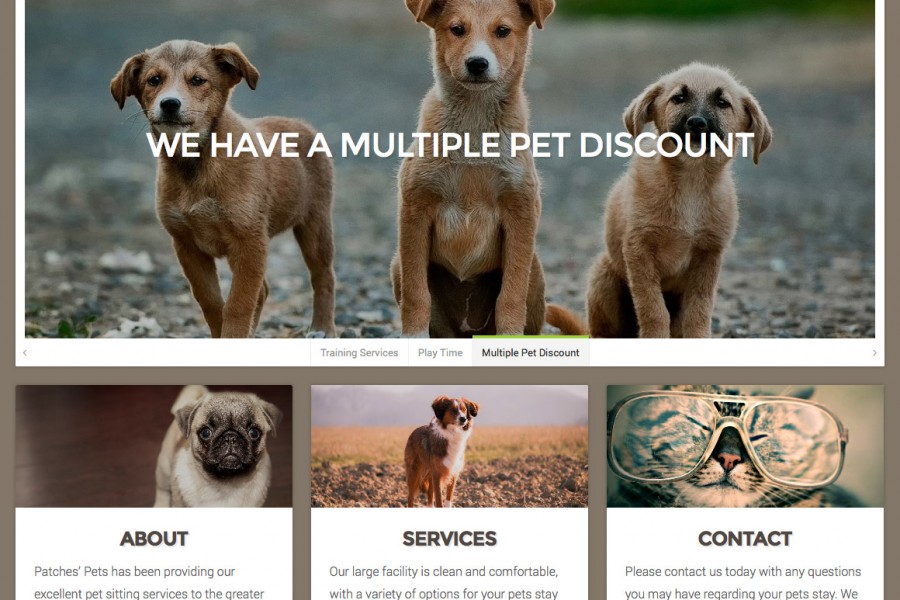Open the ABOUT heading link
This screenshot has height=600, width=900.
[x=154, y=539]
